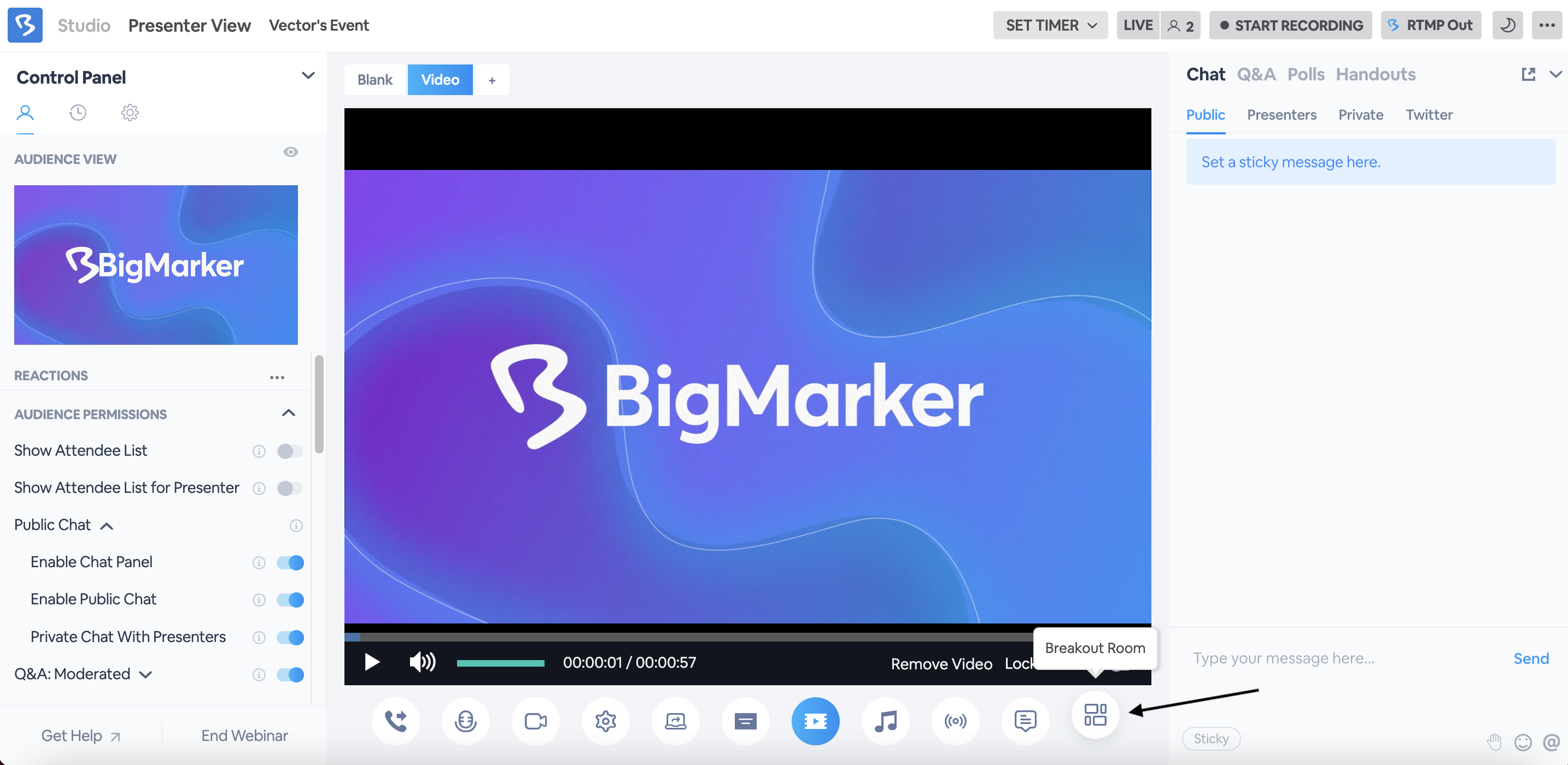The height and width of the screenshot is (765, 1568).
Task: Toggle the Q&A Moderated switch
Action: coord(290,674)
